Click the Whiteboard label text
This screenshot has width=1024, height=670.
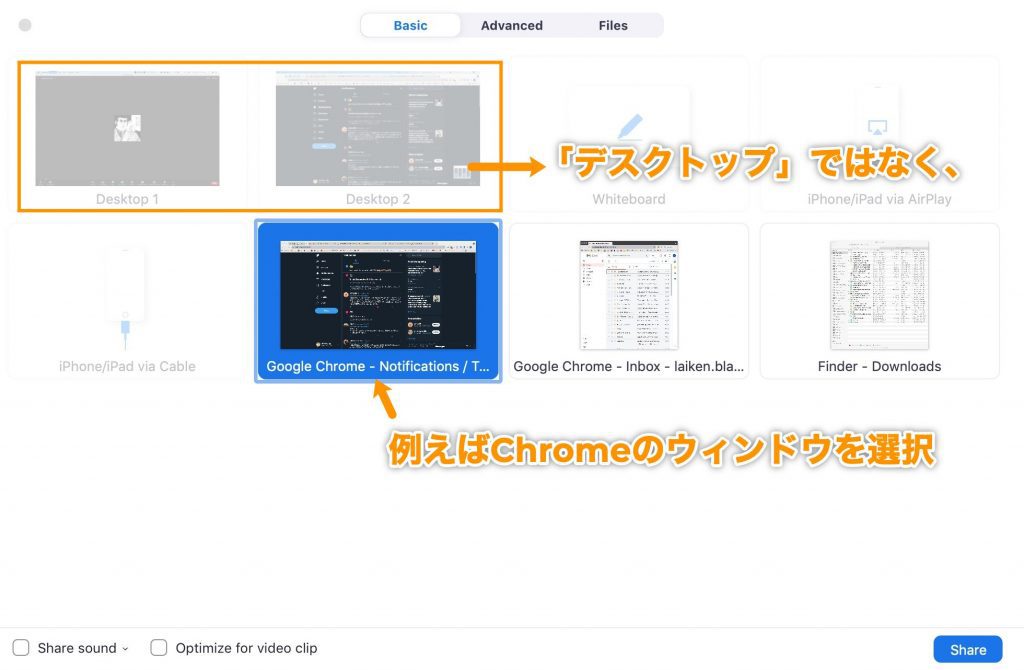pyautogui.click(x=628, y=199)
